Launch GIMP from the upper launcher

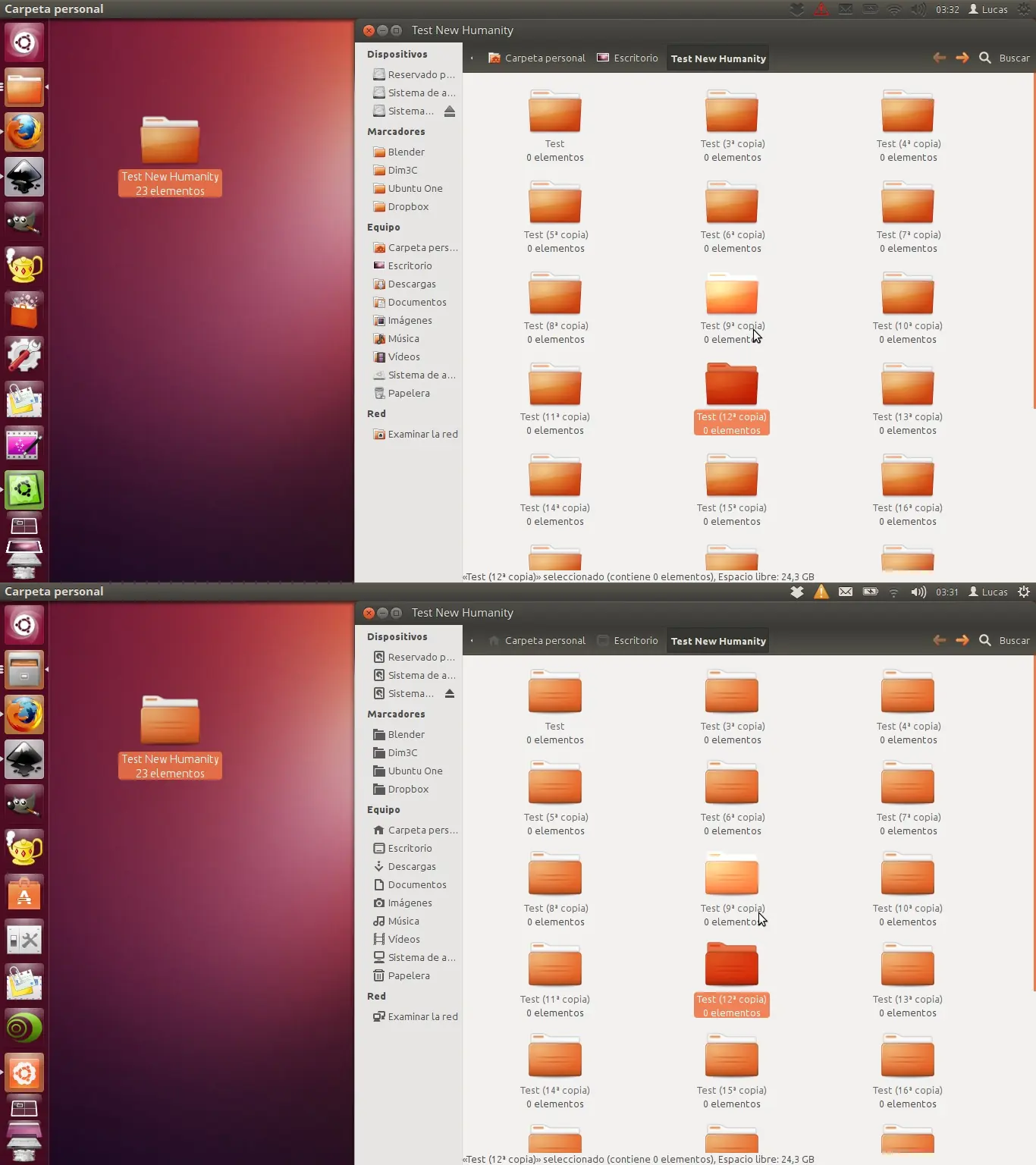click(24, 221)
